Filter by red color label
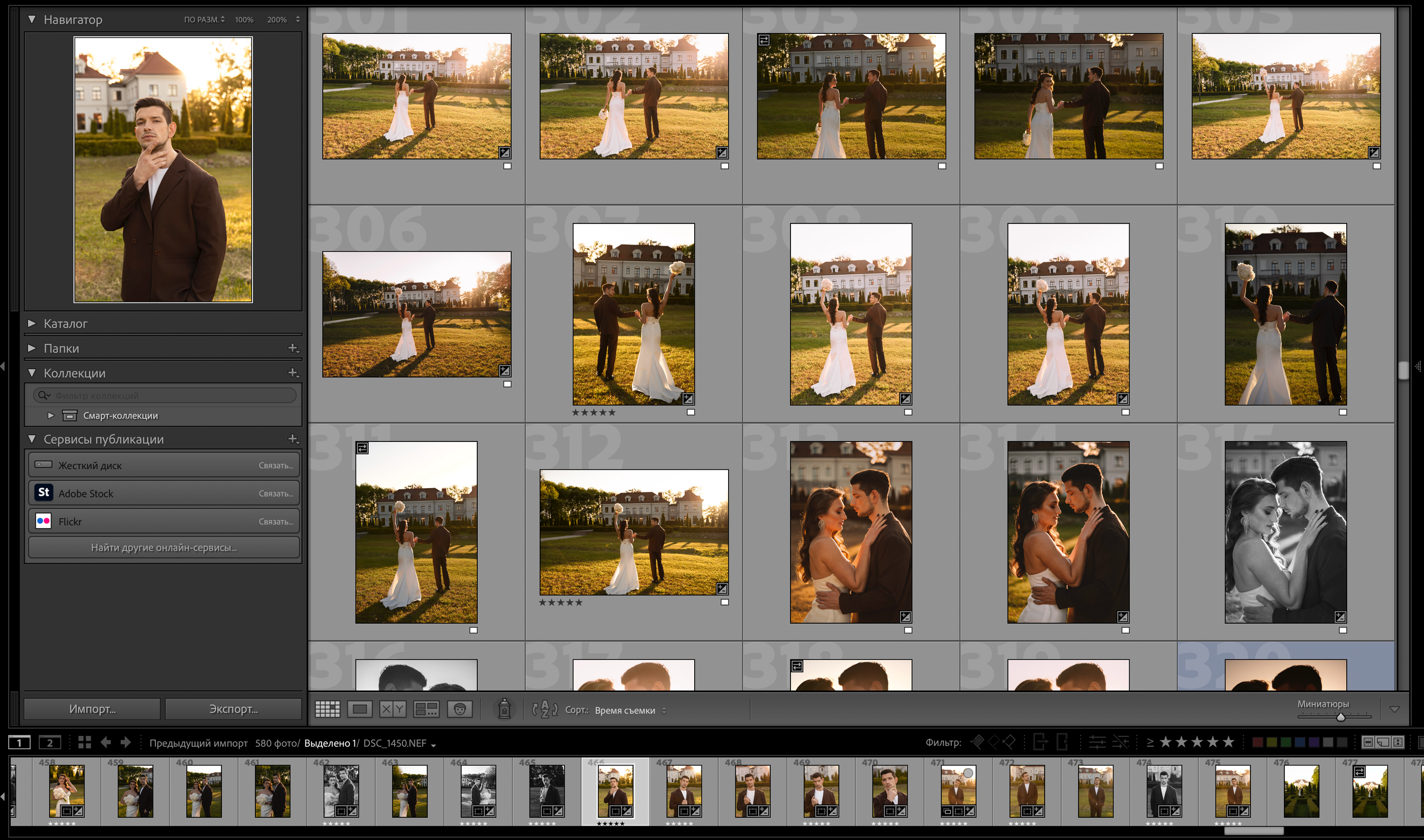The image size is (1424, 840). pos(1258,742)
